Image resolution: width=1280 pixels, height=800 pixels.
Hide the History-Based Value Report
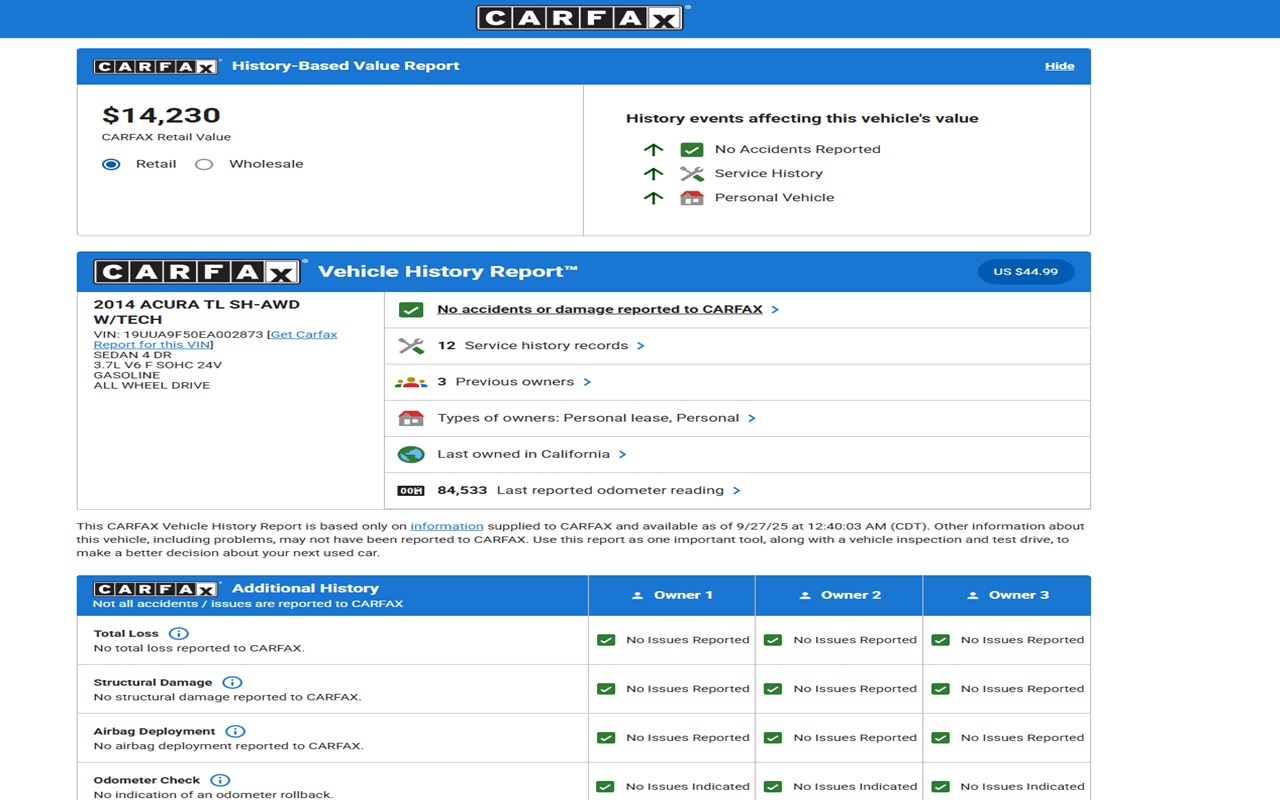pos(1060,66)
